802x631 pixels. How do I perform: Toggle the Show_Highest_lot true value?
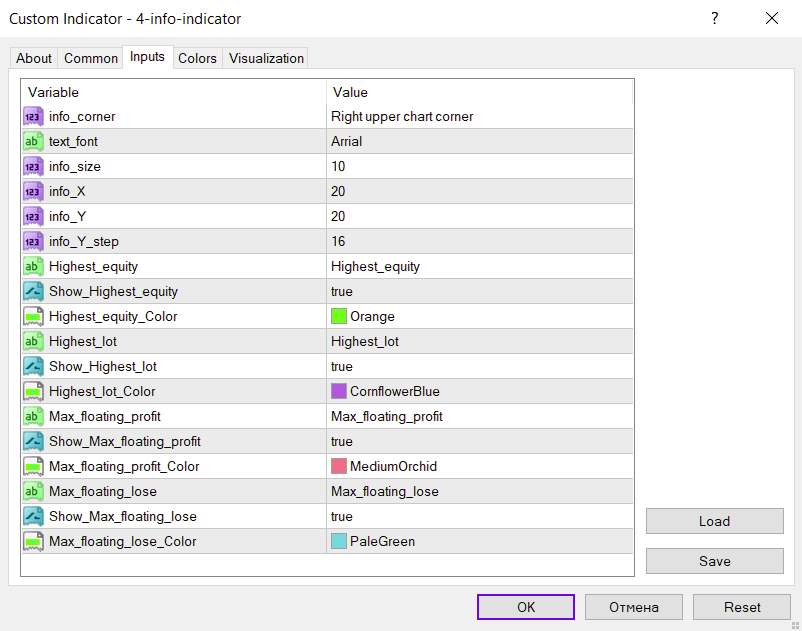480,366
